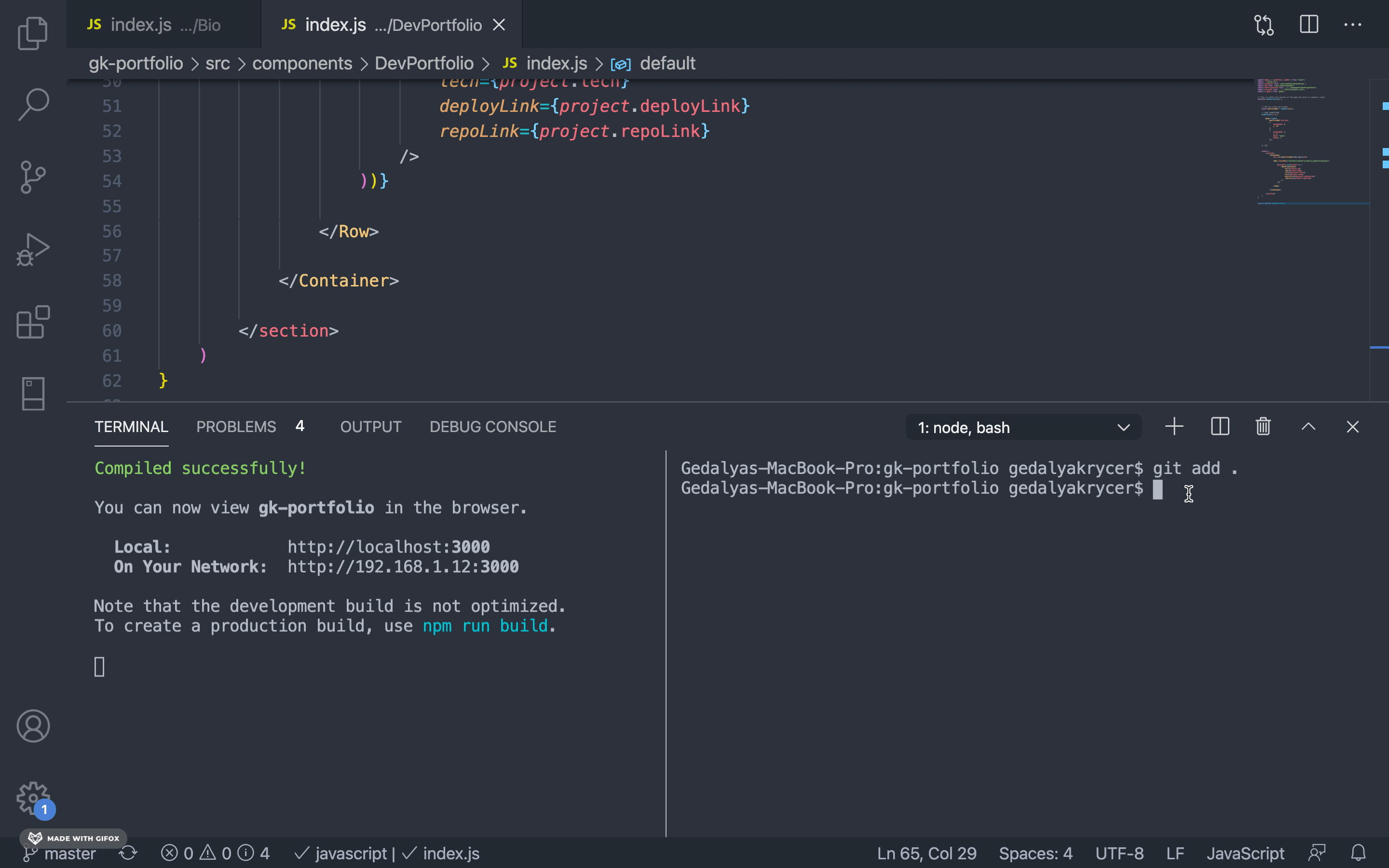The width and height of the screenshot is (1389, 868).
Task: Click the repoLink attribute on line 52
Action: [x=479, y=132]
